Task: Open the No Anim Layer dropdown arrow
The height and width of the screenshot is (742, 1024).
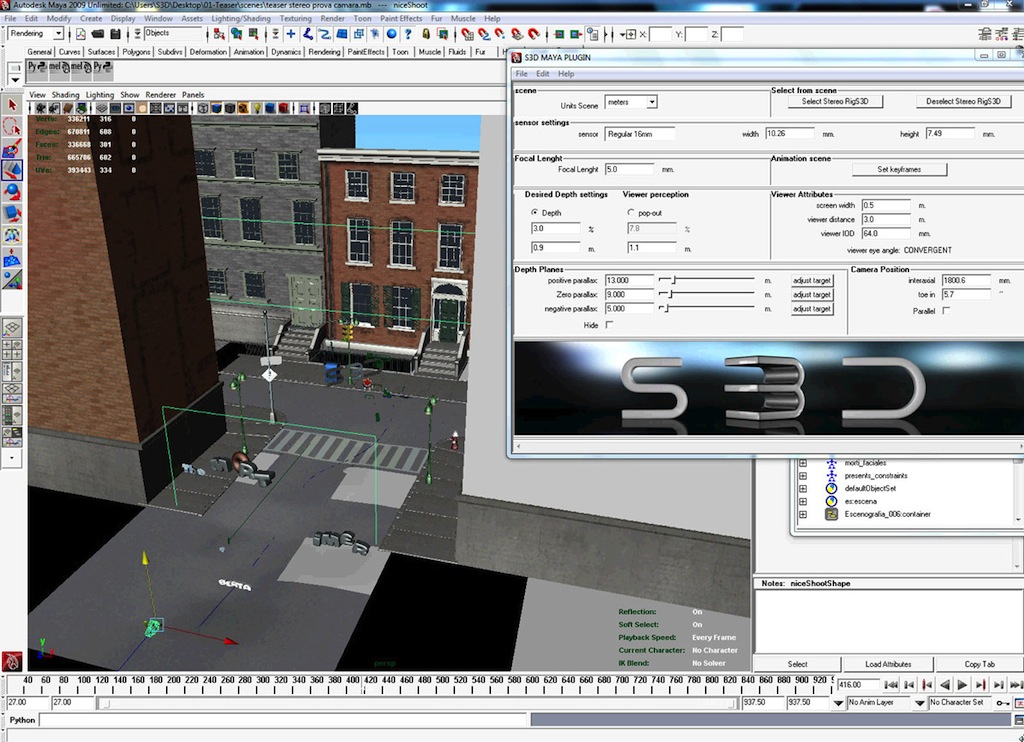Action: [839, 703]
